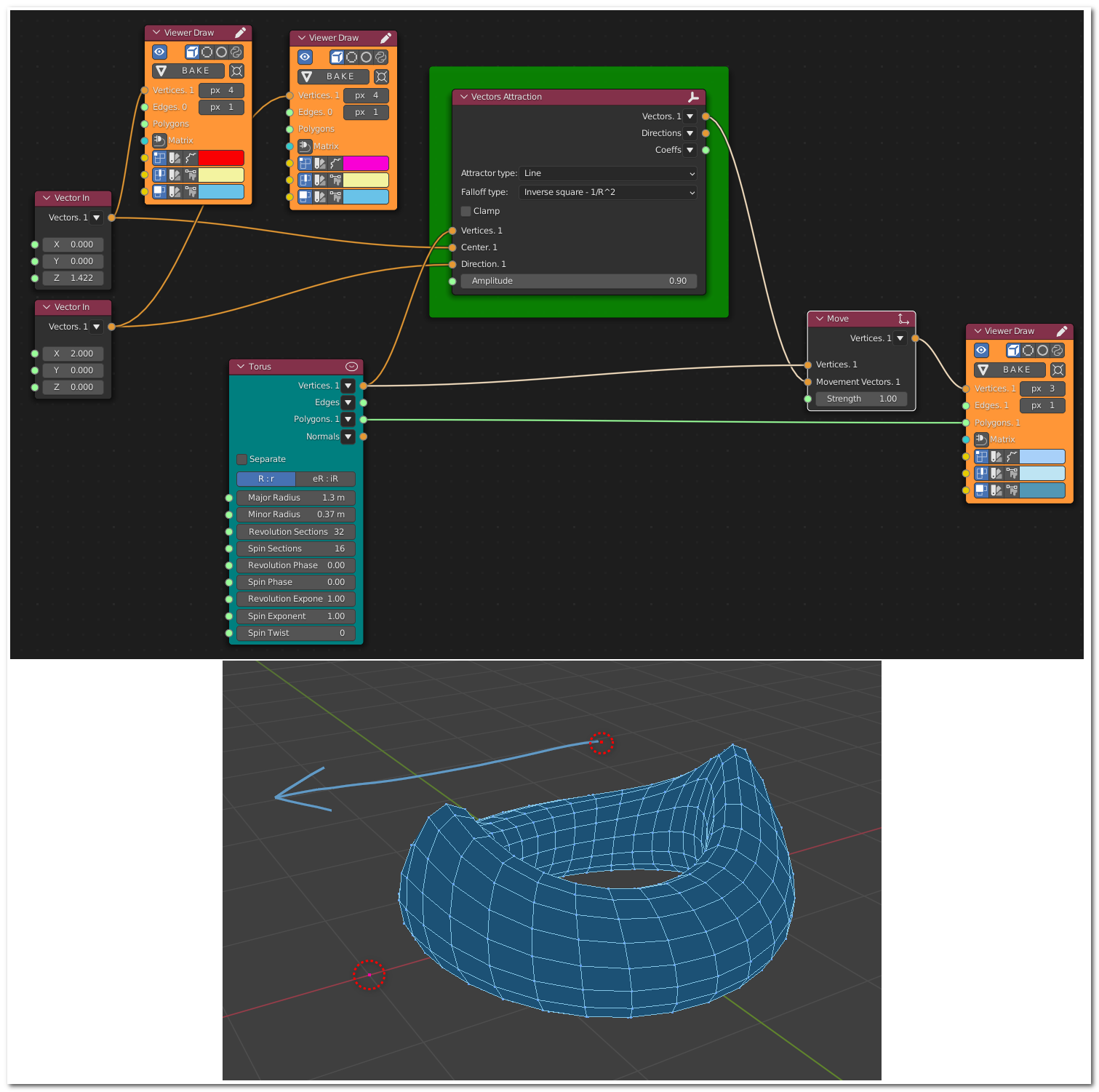
Task: Click the X 2.000 field in Vector In
Action: coord(73,354)
